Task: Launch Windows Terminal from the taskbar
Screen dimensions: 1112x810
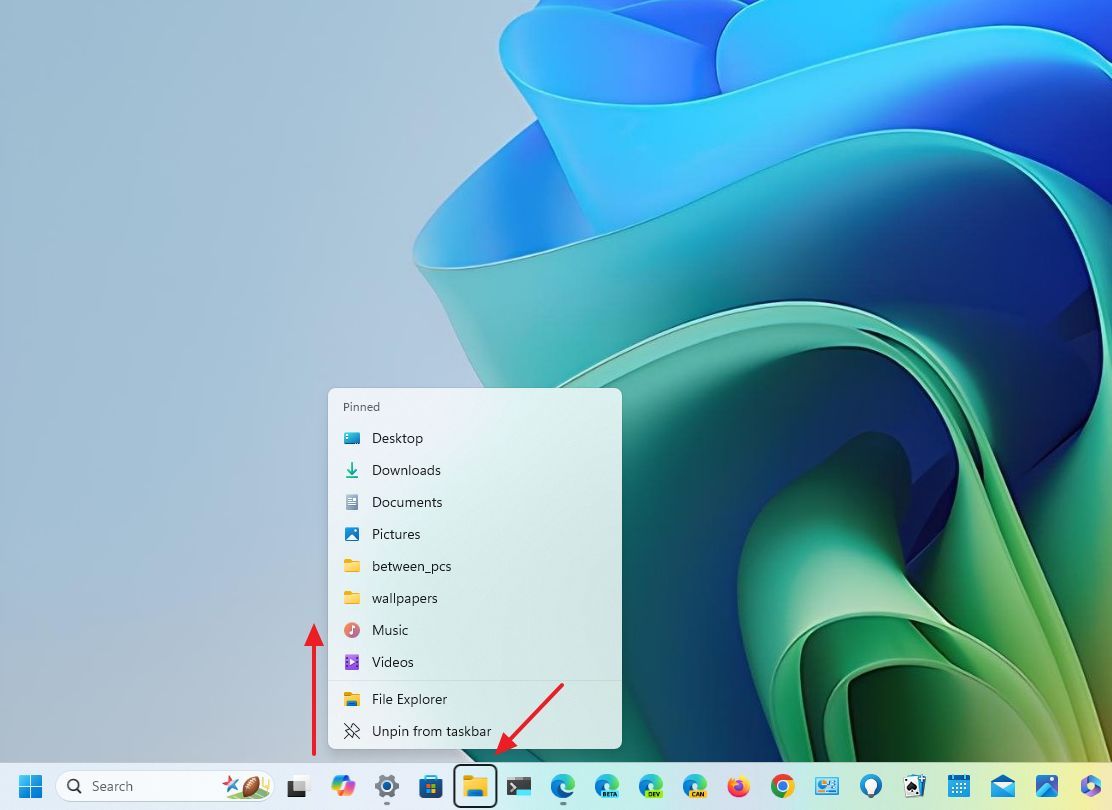Action: (519, 786)
